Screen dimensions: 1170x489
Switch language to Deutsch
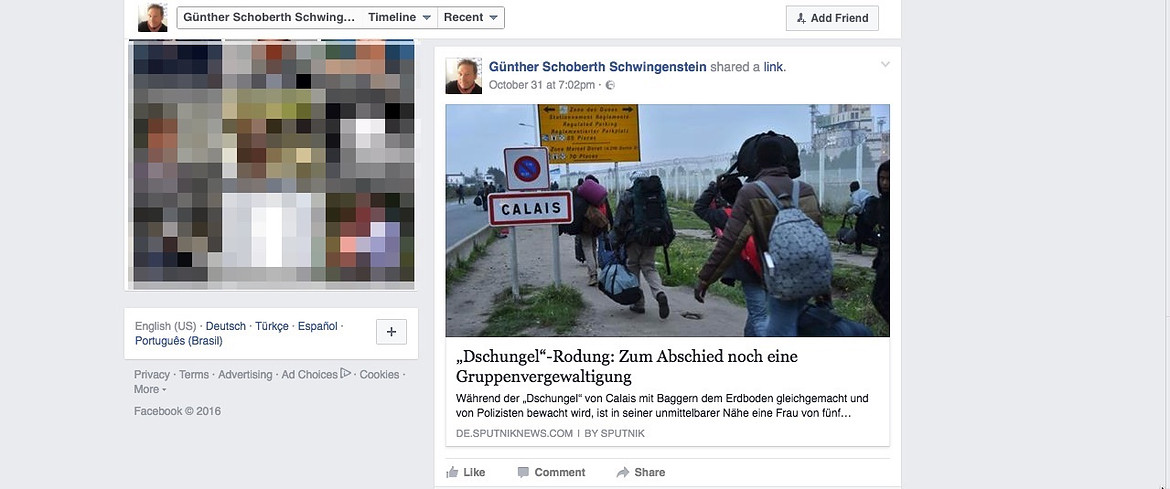point(225,326)
